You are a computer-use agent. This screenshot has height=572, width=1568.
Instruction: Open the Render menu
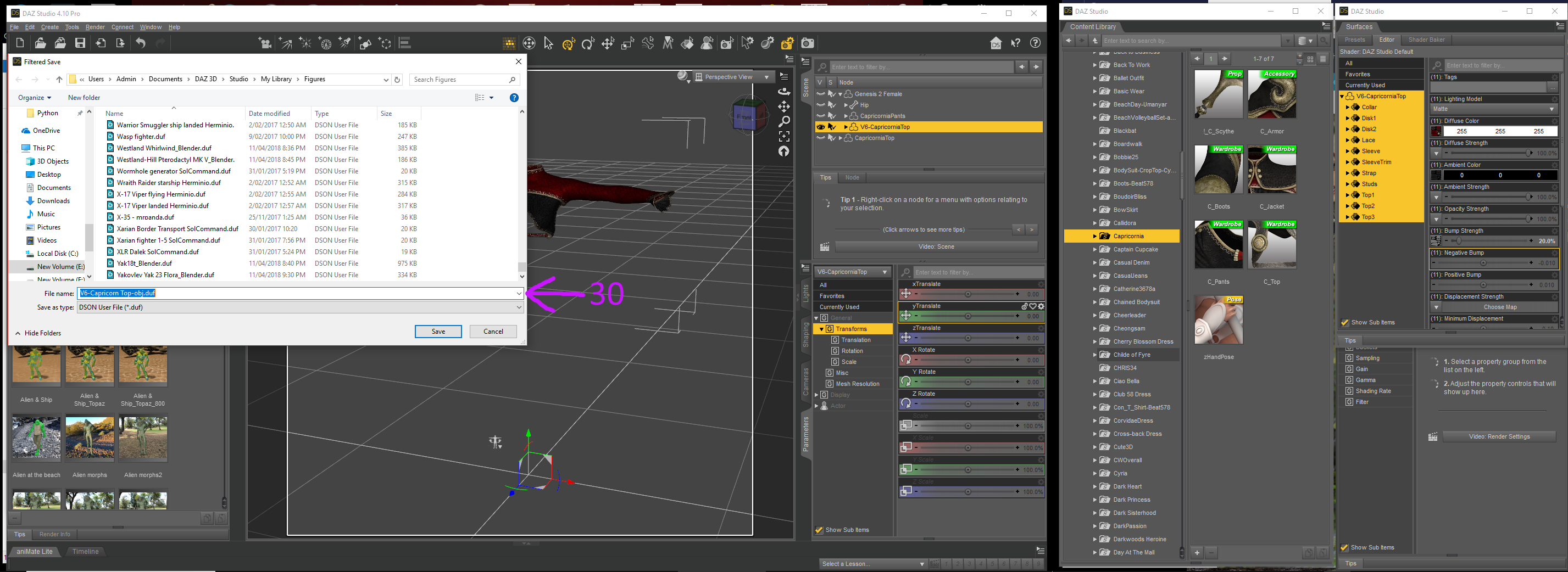pos(95,27)
